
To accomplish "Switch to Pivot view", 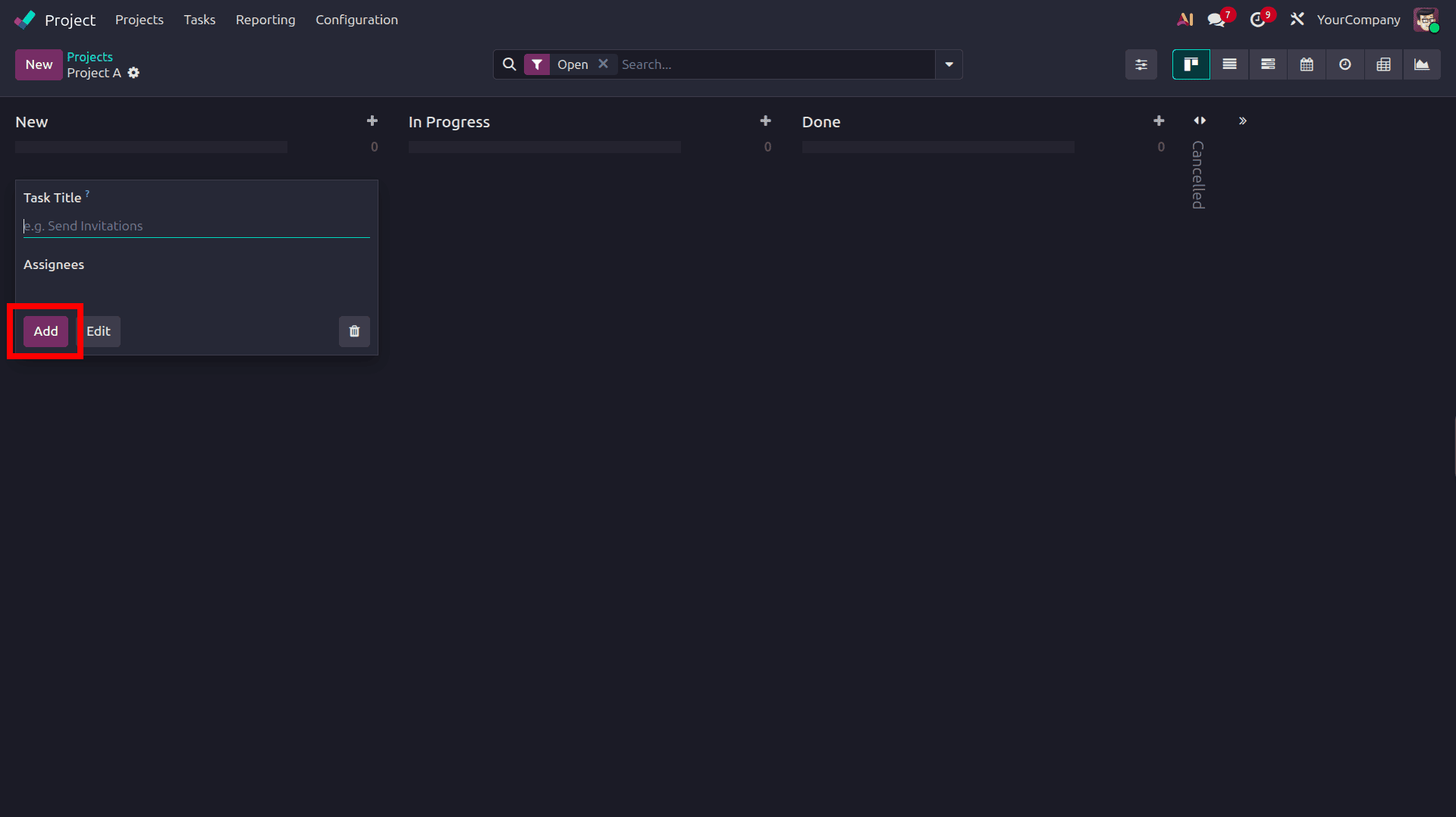I will pyautogui.click(x=1383, y=64).
